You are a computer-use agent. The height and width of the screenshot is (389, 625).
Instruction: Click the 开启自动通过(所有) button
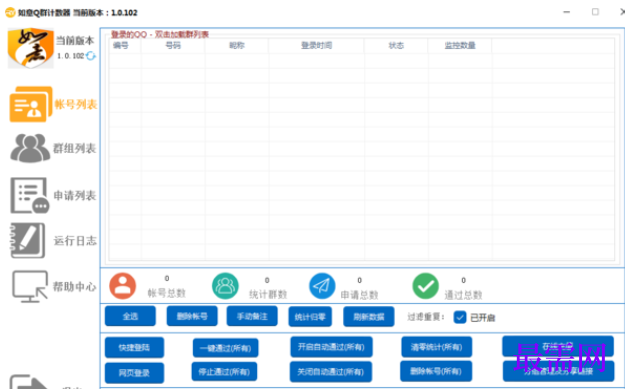[x=331, y=347]
